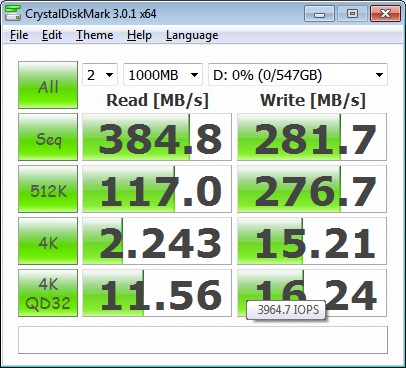Expand the drive selector D: 0% (0/547GB)
Screen dimensions: 406x368
[x=298, y=75]
